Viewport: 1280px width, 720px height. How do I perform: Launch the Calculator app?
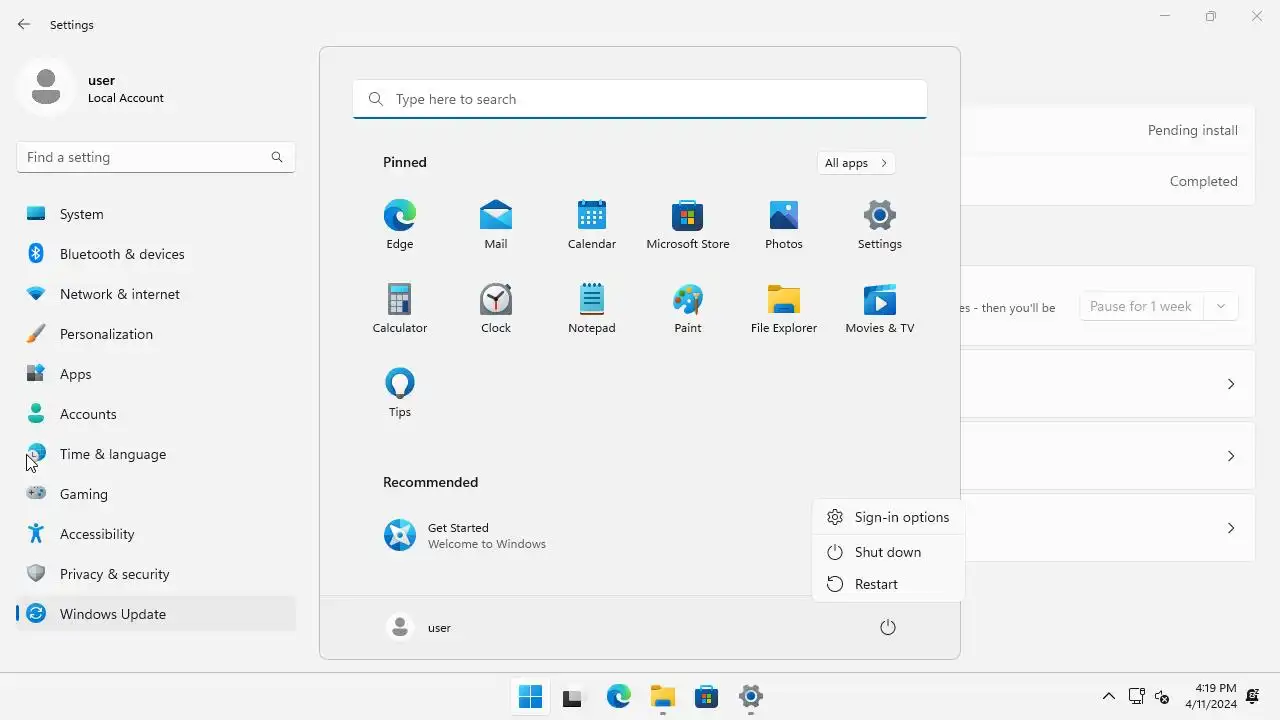[400, 309]
